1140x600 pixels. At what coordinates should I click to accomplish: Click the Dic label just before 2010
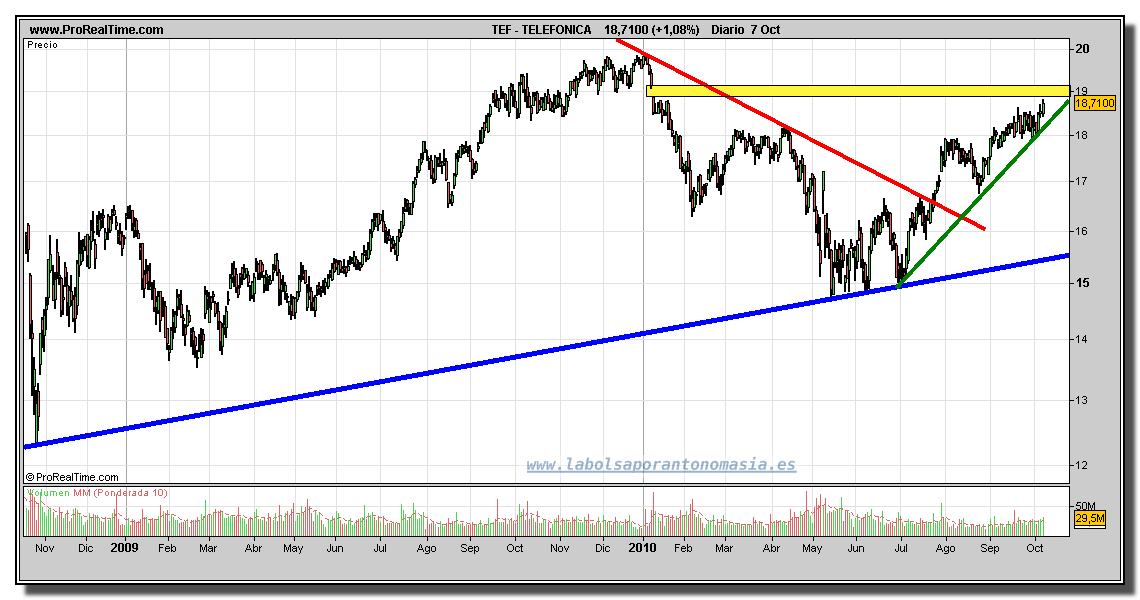tap(603, 548)
